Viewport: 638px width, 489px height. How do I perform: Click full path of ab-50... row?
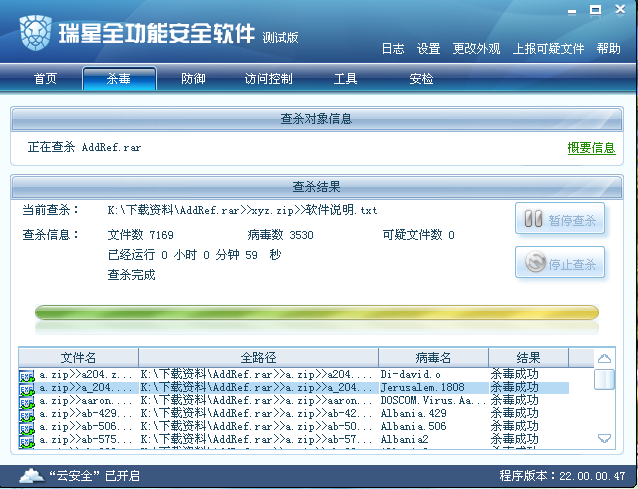tap(256, 427)
